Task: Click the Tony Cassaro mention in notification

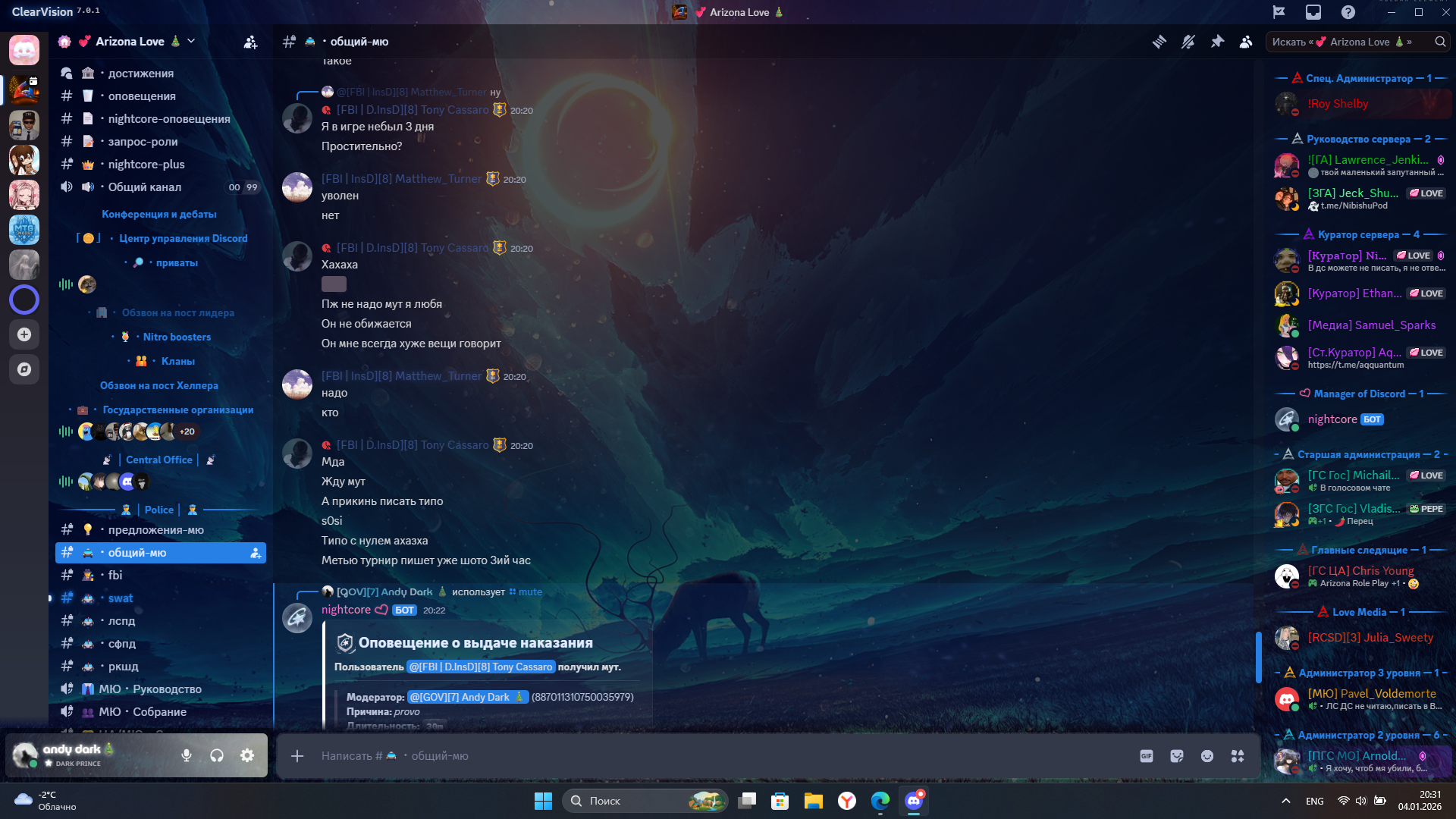Action: pos(481,667)
